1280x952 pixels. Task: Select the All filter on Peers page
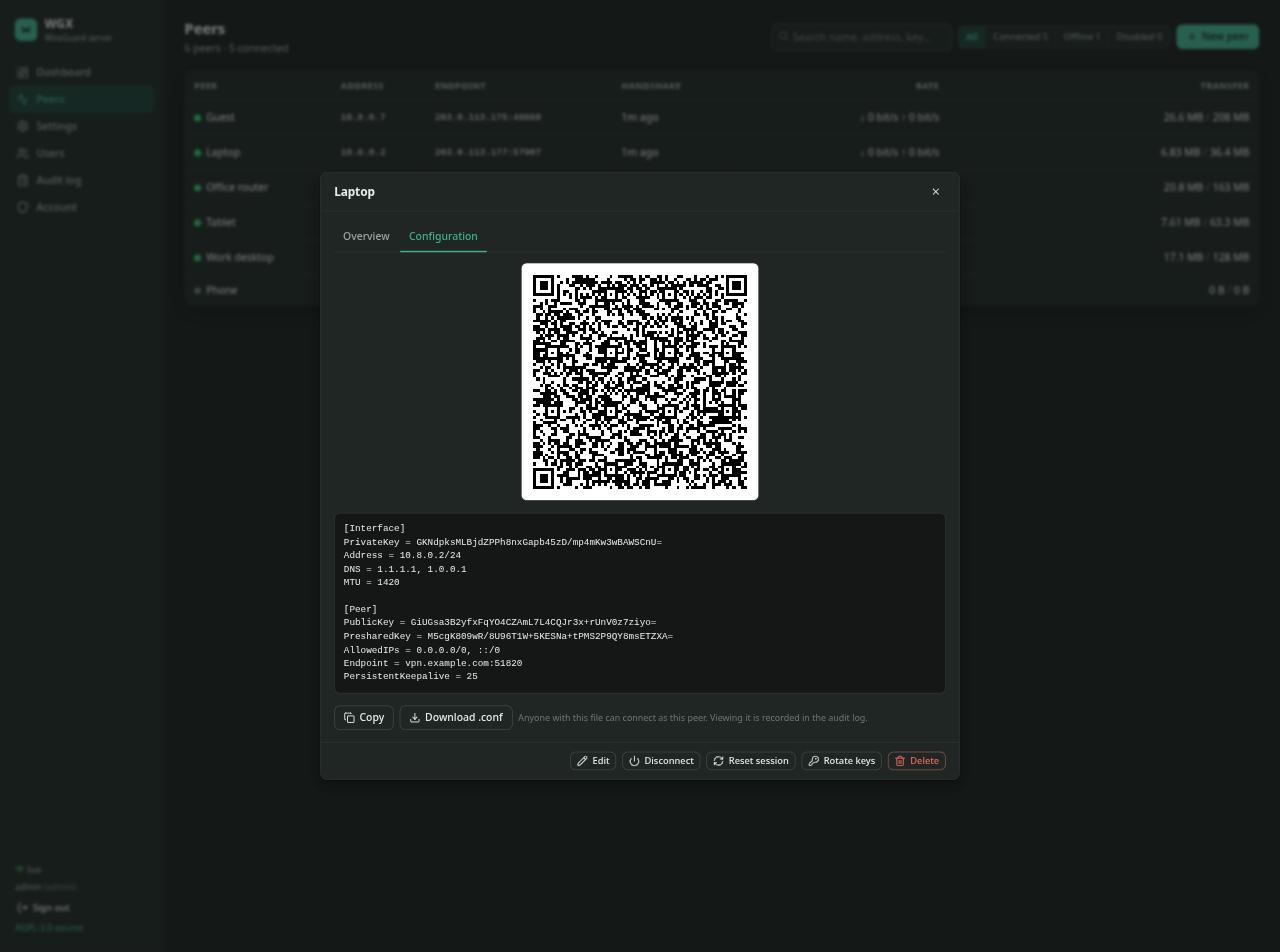(970, 37)
